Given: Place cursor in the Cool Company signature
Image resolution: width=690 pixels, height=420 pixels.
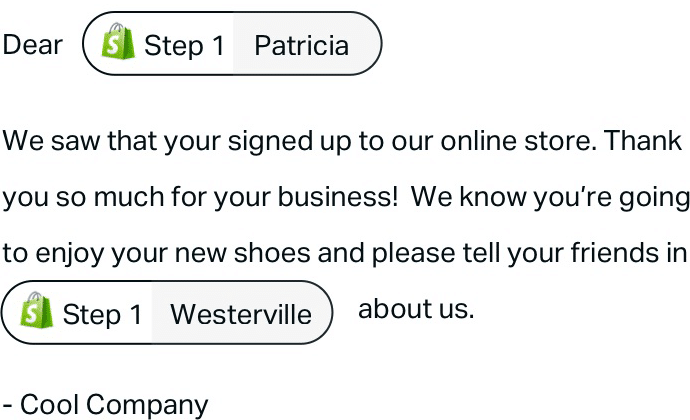Looking at the screenshot, I should (x=105, y=404).
